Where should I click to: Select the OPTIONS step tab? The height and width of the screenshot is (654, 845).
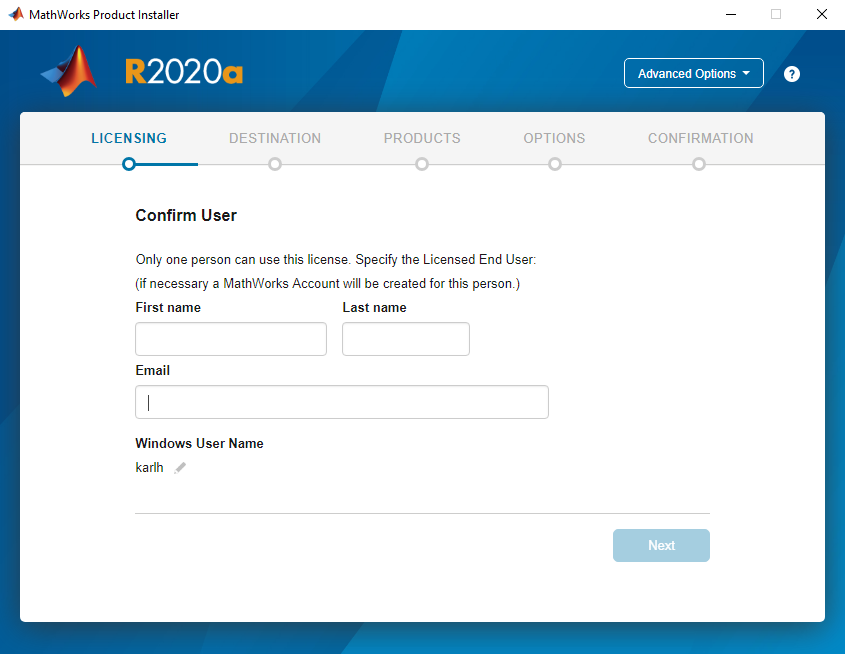tap(554, 138)
